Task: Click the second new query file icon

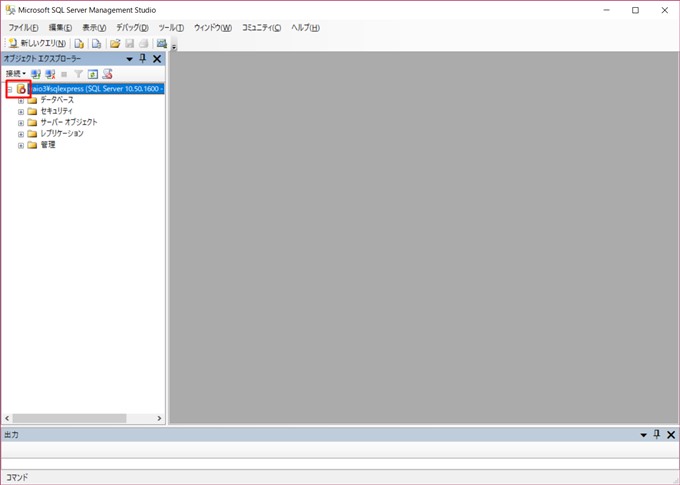Action: point(96,43)
